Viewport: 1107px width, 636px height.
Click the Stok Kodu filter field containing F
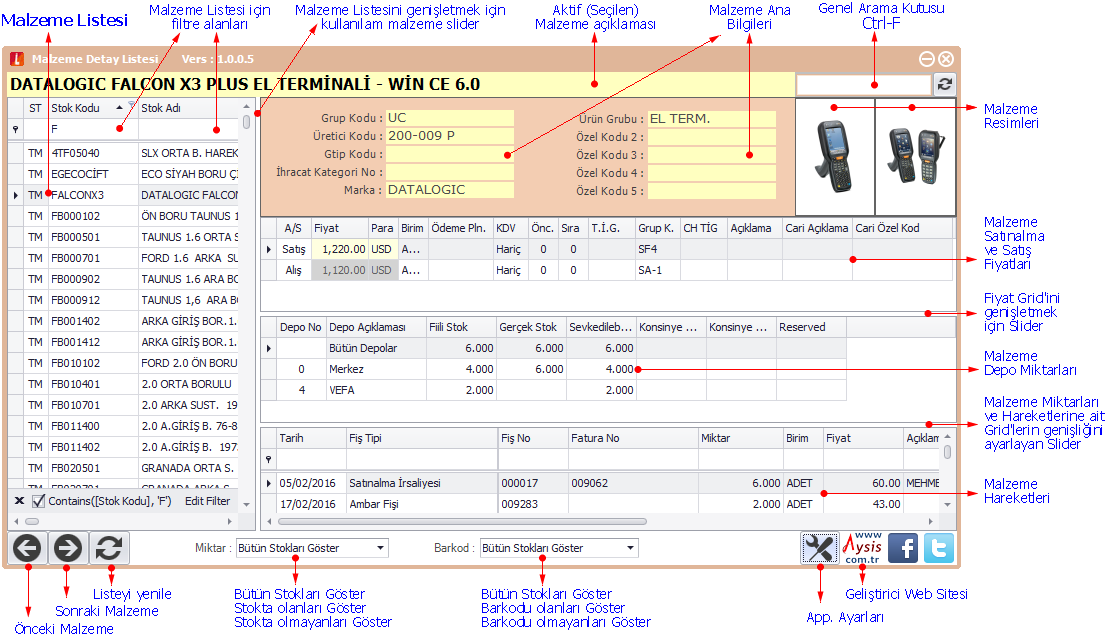point(92,129)
